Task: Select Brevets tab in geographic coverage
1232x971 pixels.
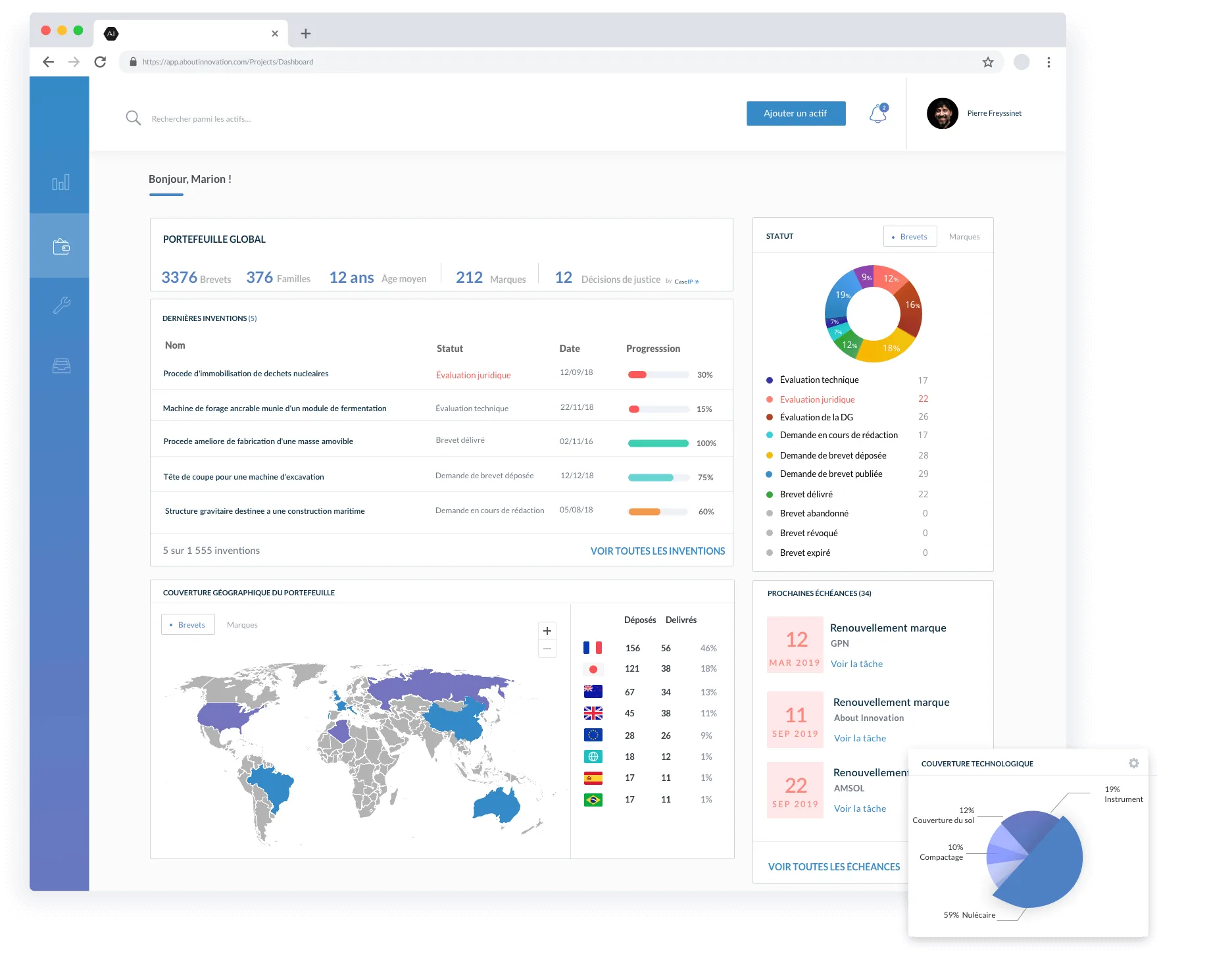Action: [x=187, y=624]
